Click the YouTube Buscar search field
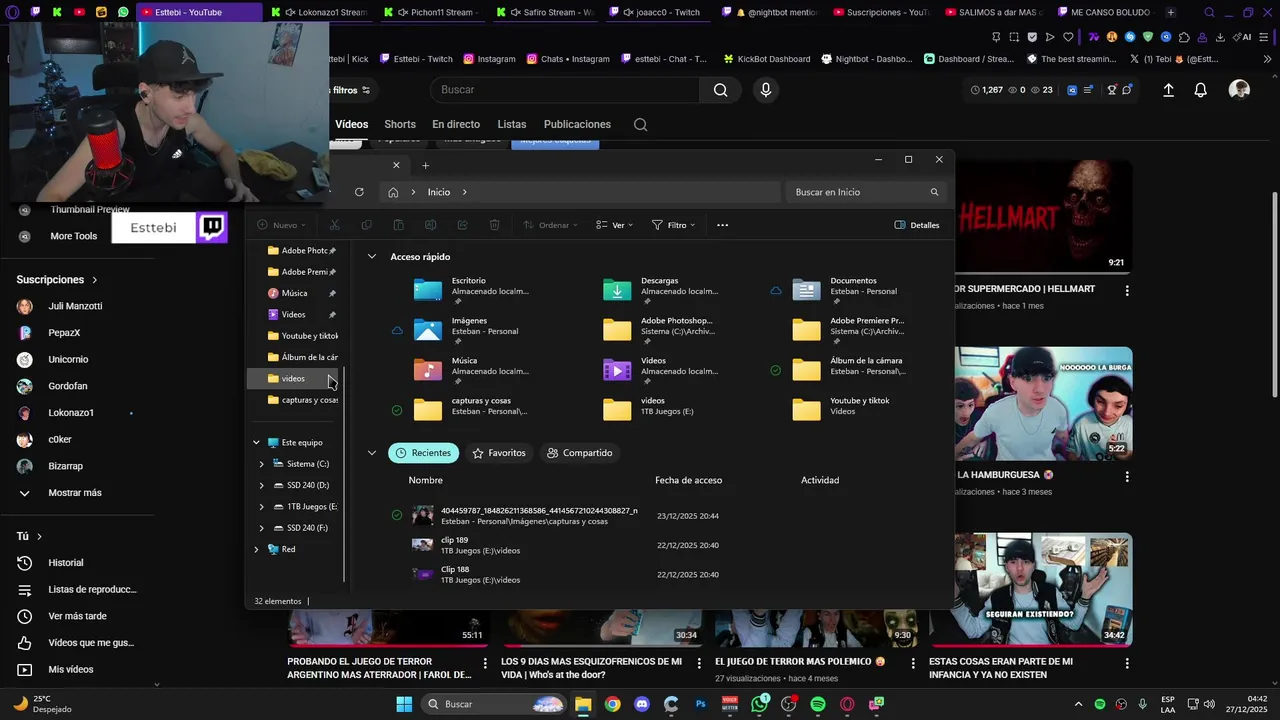 565,90
